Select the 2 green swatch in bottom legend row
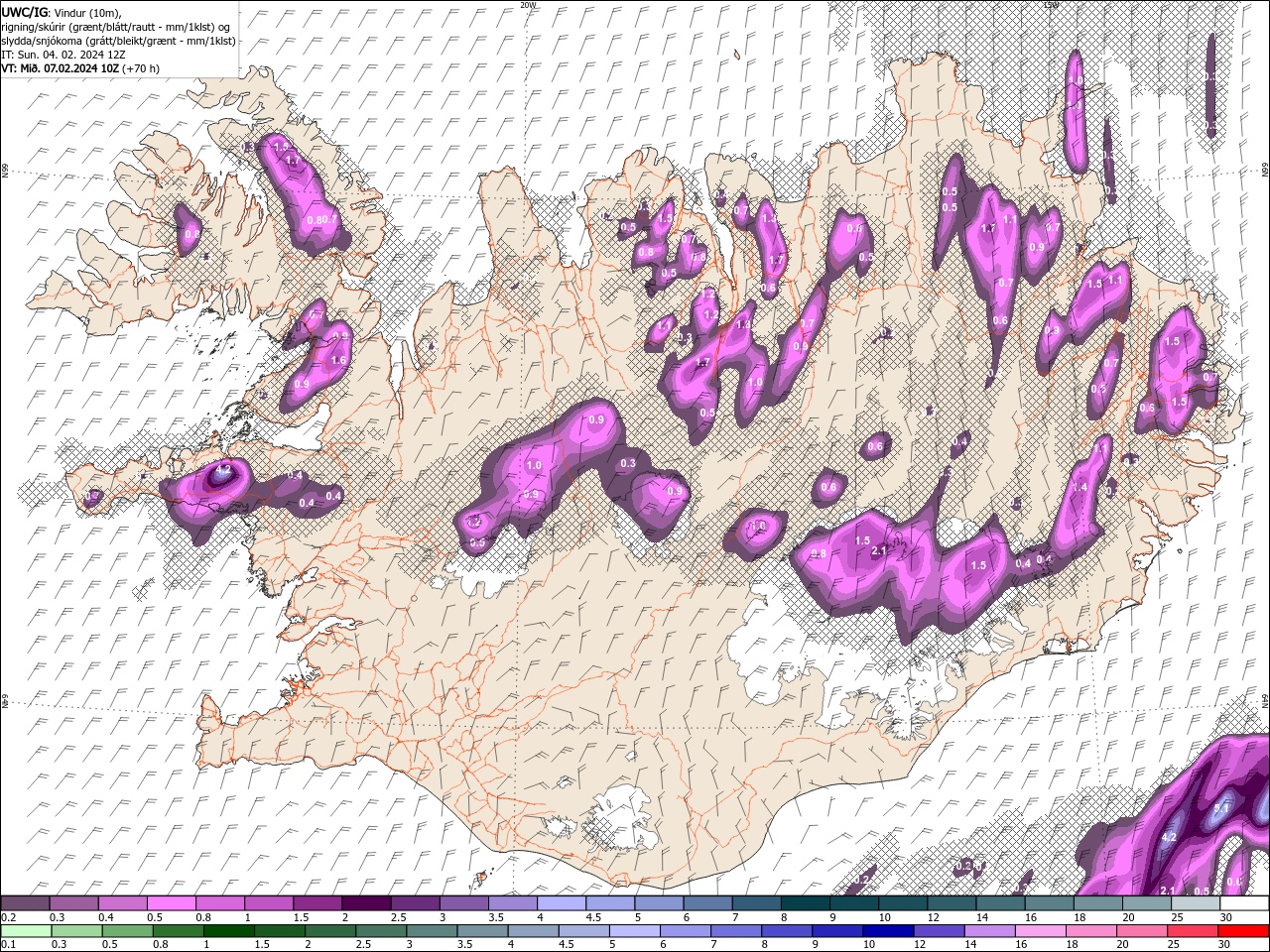This screenshot has height=952, width=1270. pos(330,931)
